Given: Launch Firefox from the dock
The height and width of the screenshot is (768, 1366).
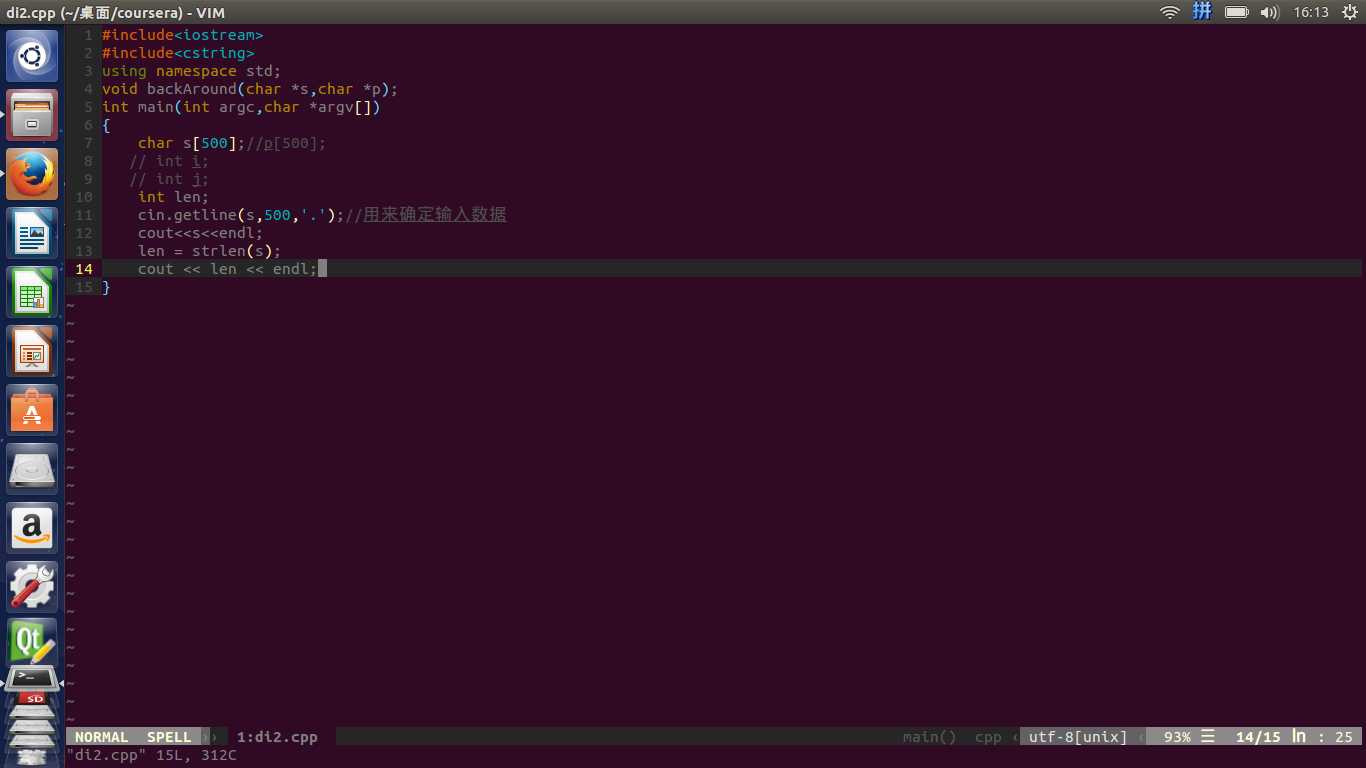Looking at the screenshot, I should (32, 174).
